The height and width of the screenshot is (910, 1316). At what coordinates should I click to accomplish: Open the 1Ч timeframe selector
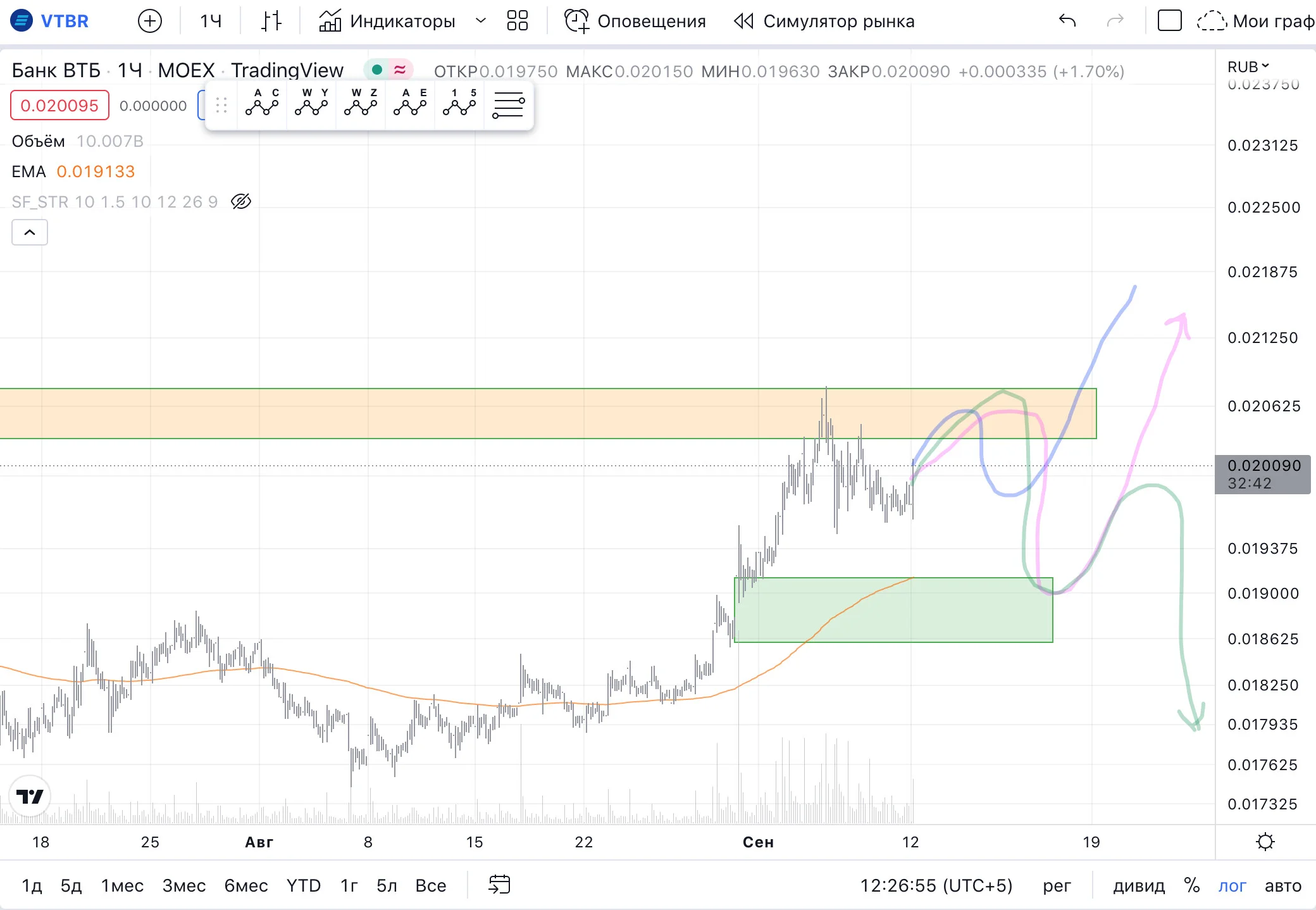pos(211,21)
